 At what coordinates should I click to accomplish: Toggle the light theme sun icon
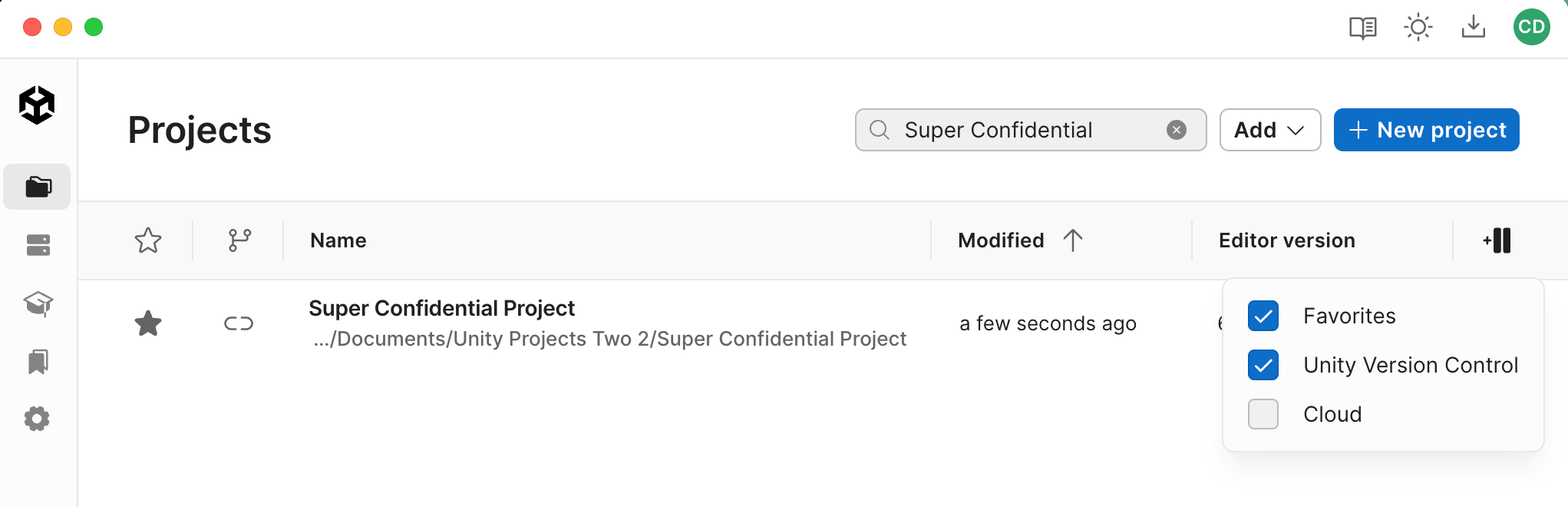(x=1418, y=28)
